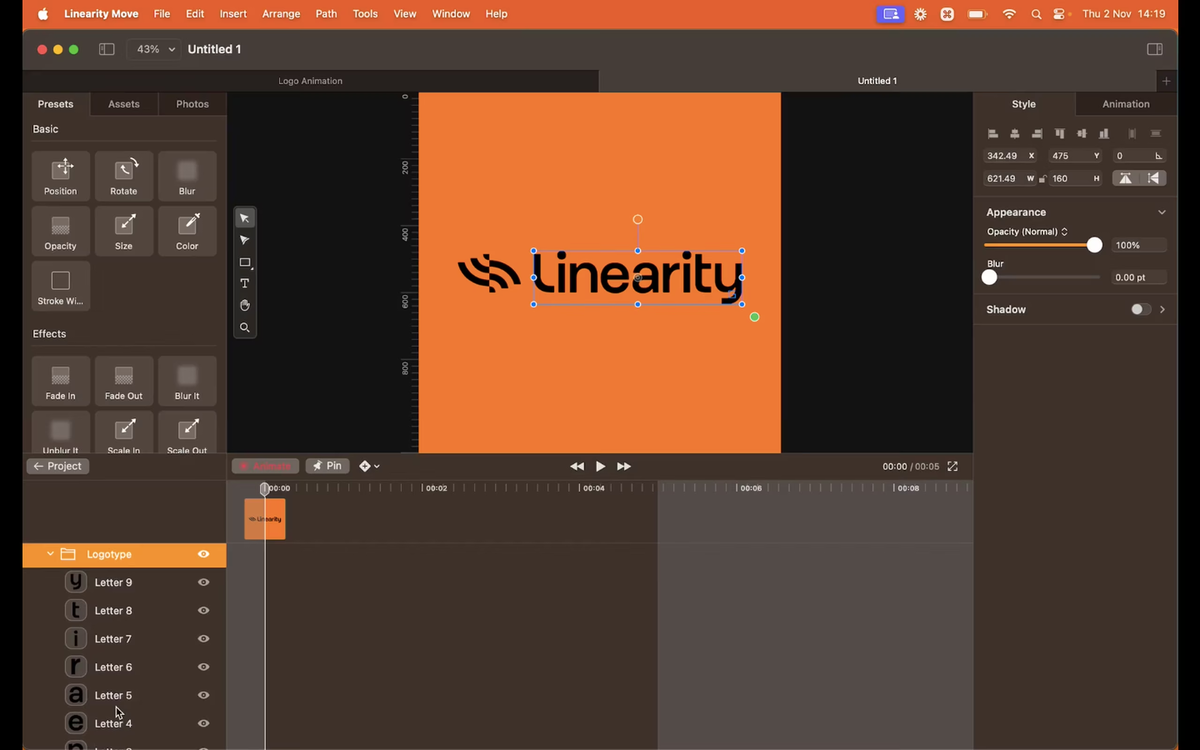Select the Zoom magnifier tool
The image size is (1200, 750).
(245, 328)
